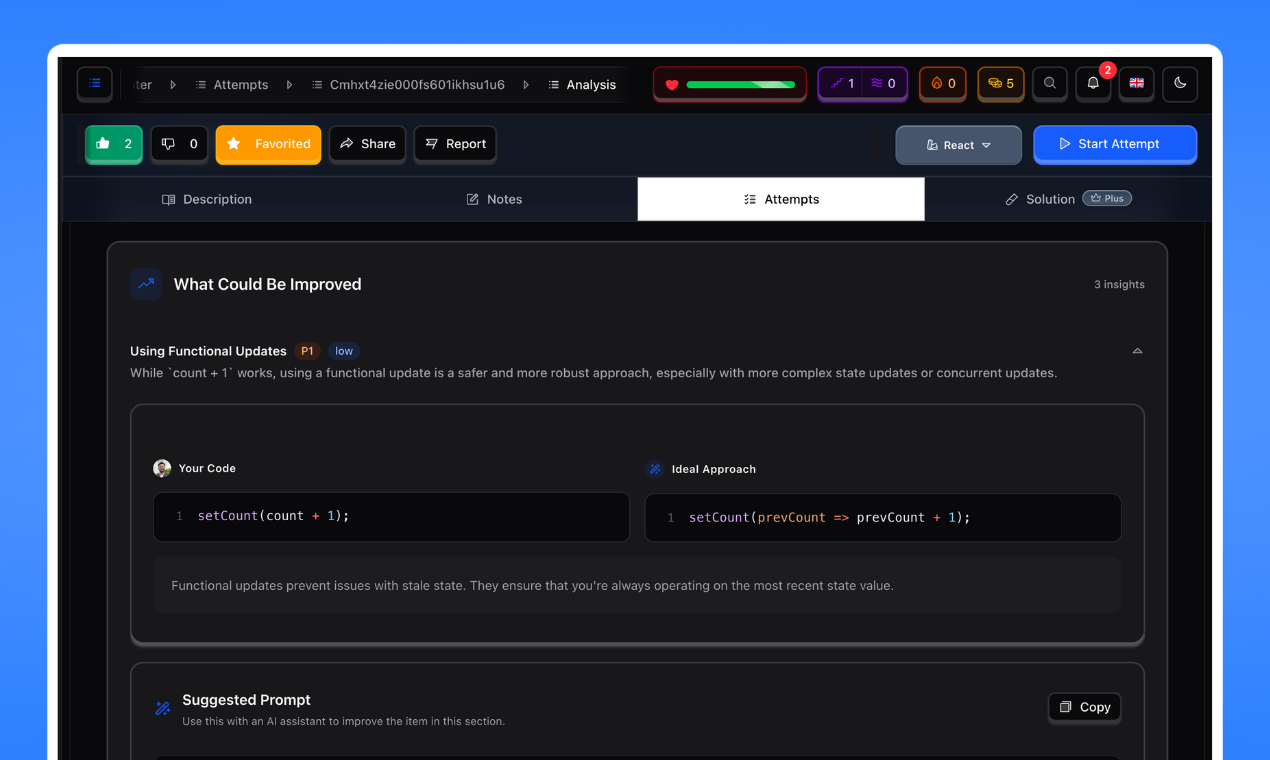Click the blue sidebar list icon

(94, 84)
